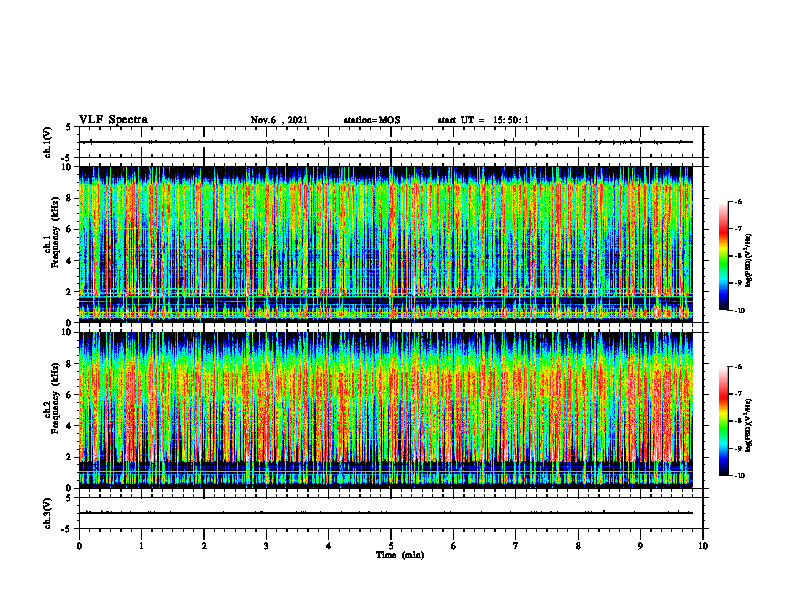The image size is (792, 612).
Task: Click time axis tick label "9"
Action: click(x=640, y=546)
